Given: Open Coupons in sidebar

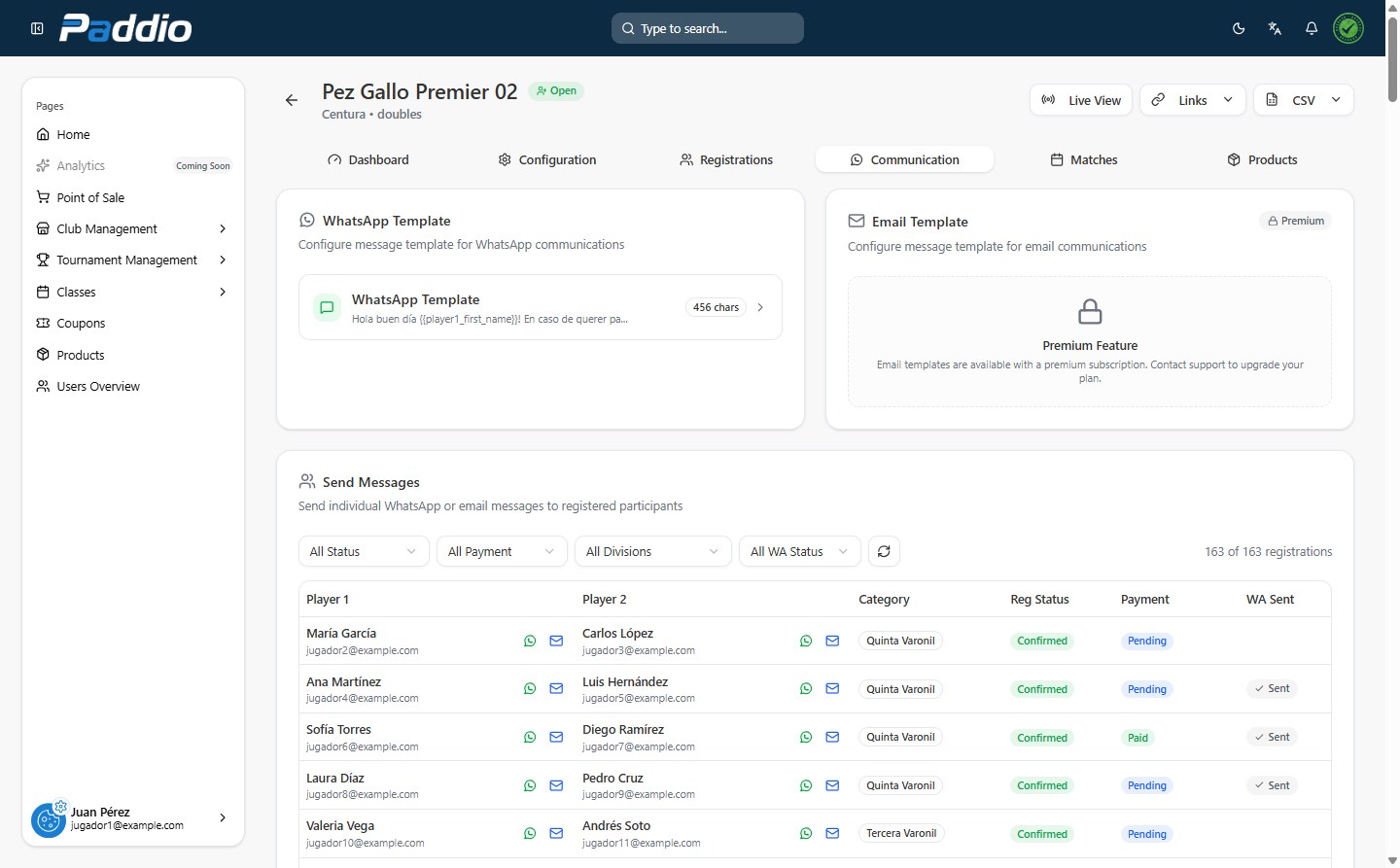Looking at the screenshot, I should [x=133, y=323].
